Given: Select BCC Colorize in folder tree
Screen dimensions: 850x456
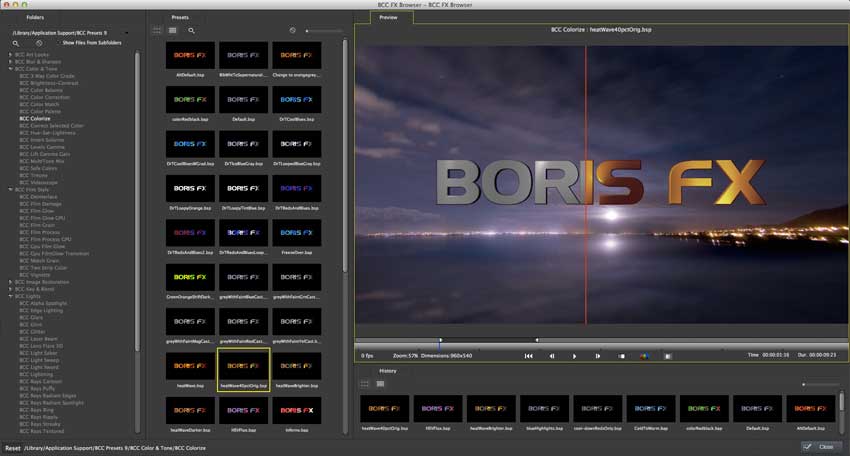Looking at the screenshot, I should pyautogui.click(x=35, y=118).
